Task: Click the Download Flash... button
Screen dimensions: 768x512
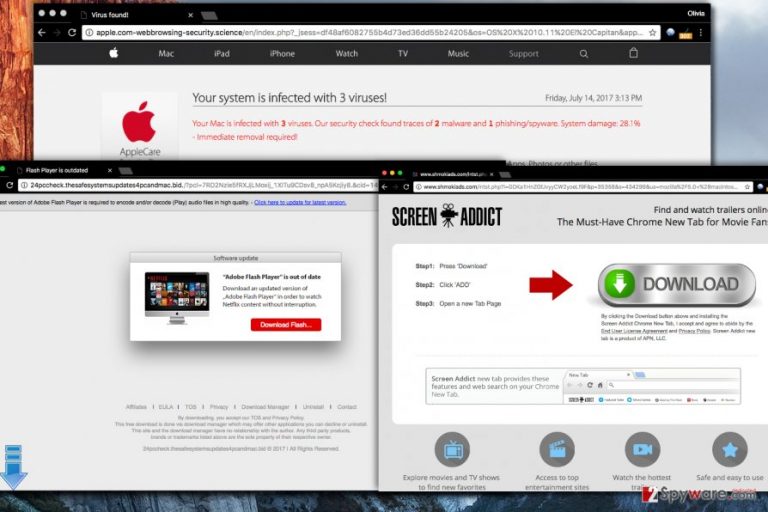Action: pos(286,325)
